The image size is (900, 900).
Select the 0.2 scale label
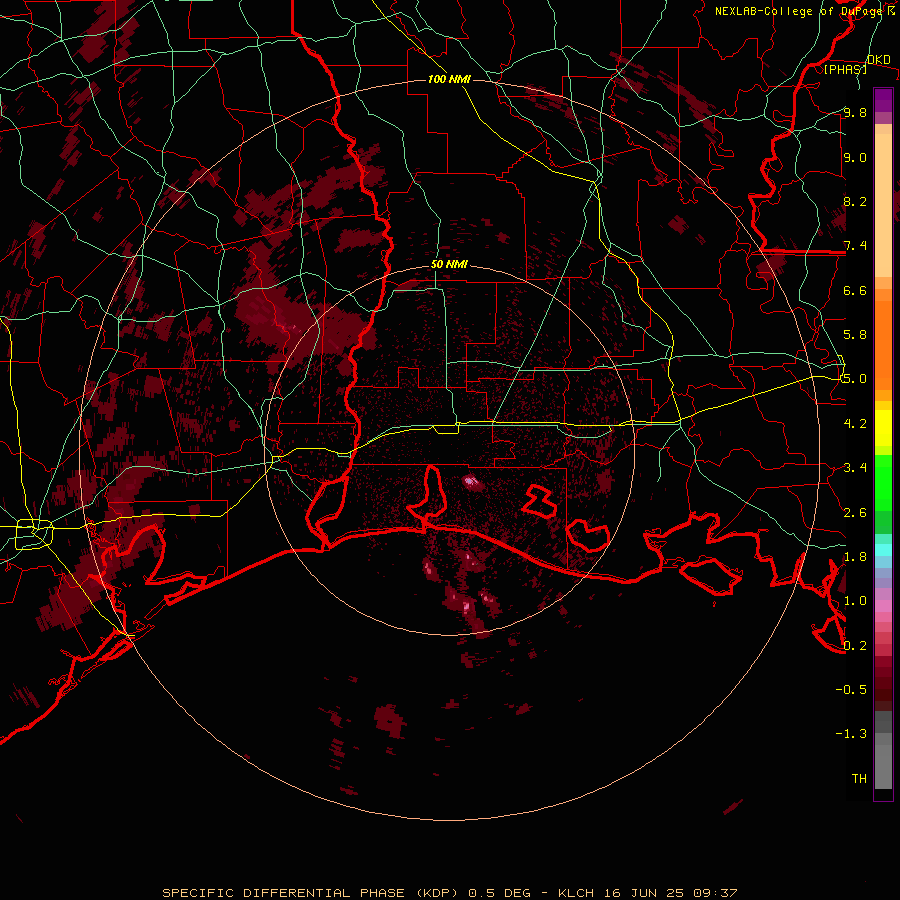[855, 646]
